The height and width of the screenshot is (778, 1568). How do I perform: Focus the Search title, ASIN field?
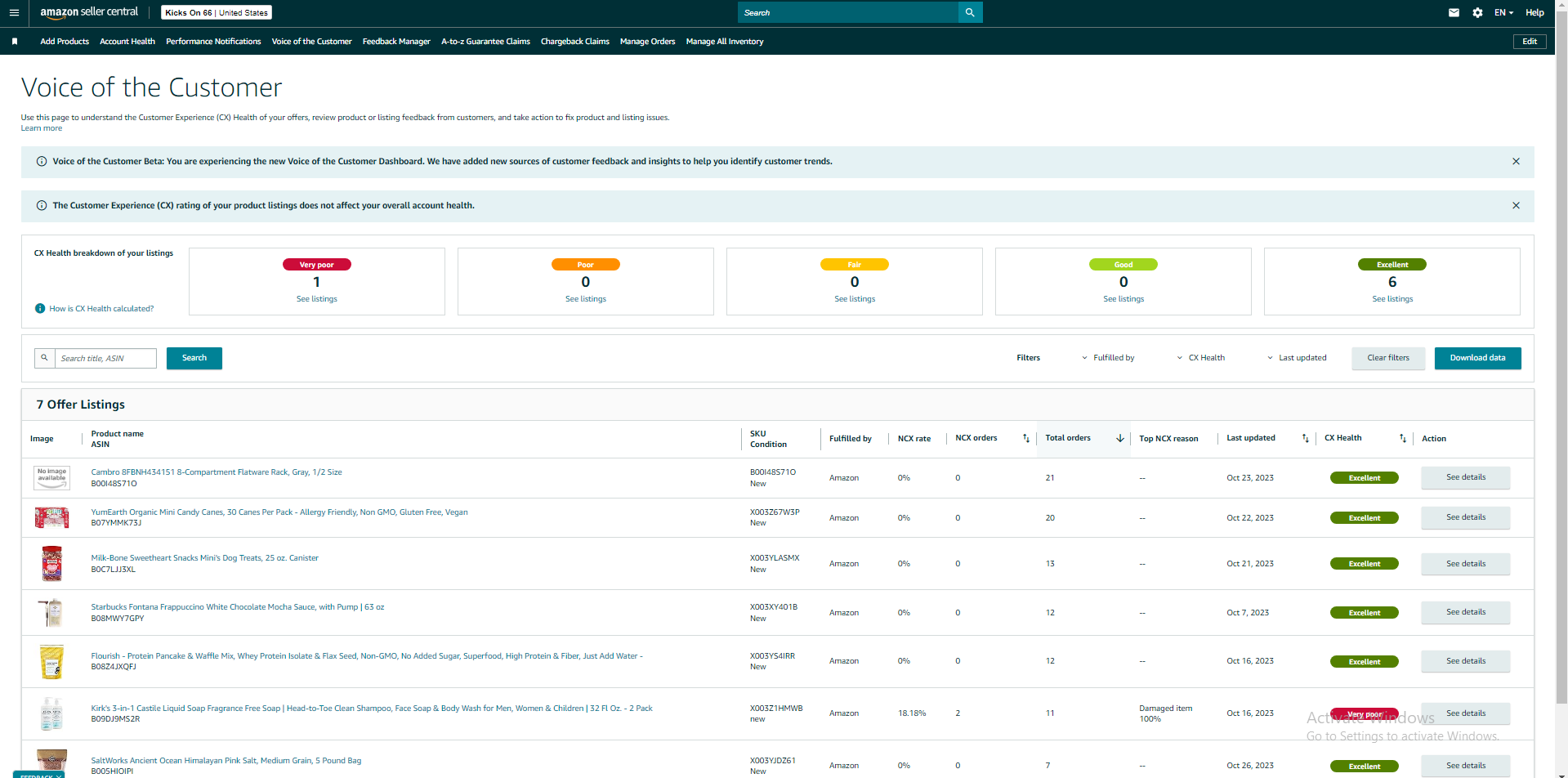tap(105, 358)
